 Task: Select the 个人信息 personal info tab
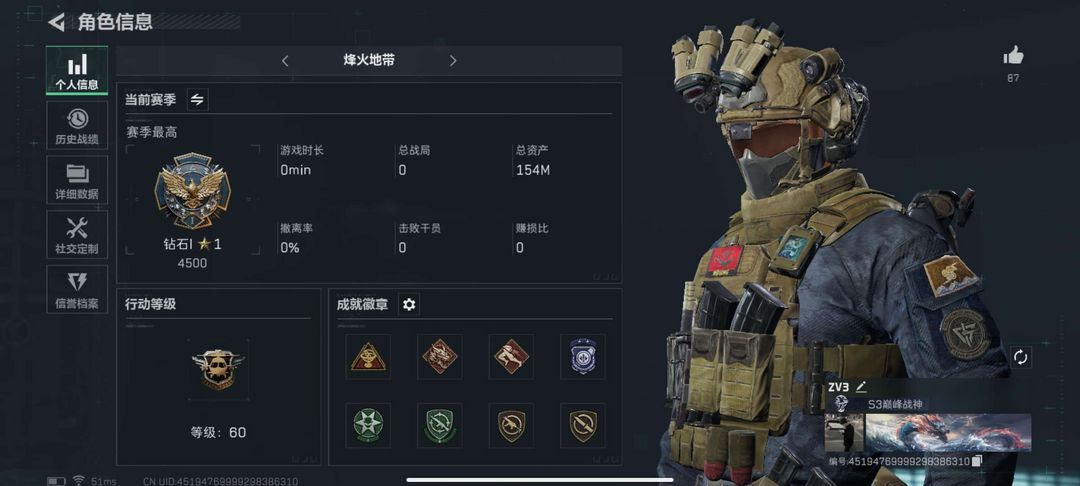click(x=77, y=70)
